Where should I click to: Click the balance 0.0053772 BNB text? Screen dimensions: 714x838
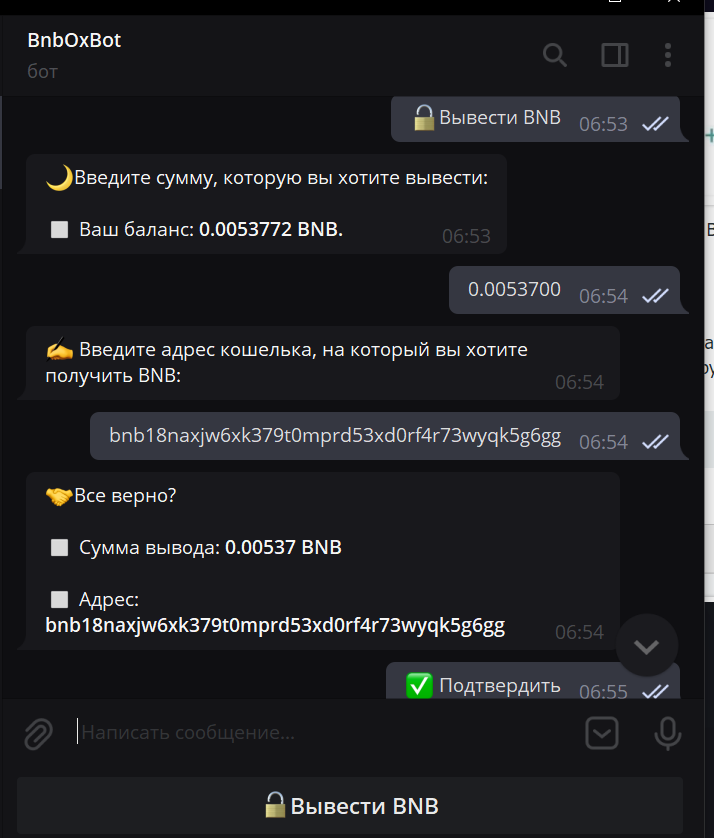pyautogui.click(x=270, y=229)
